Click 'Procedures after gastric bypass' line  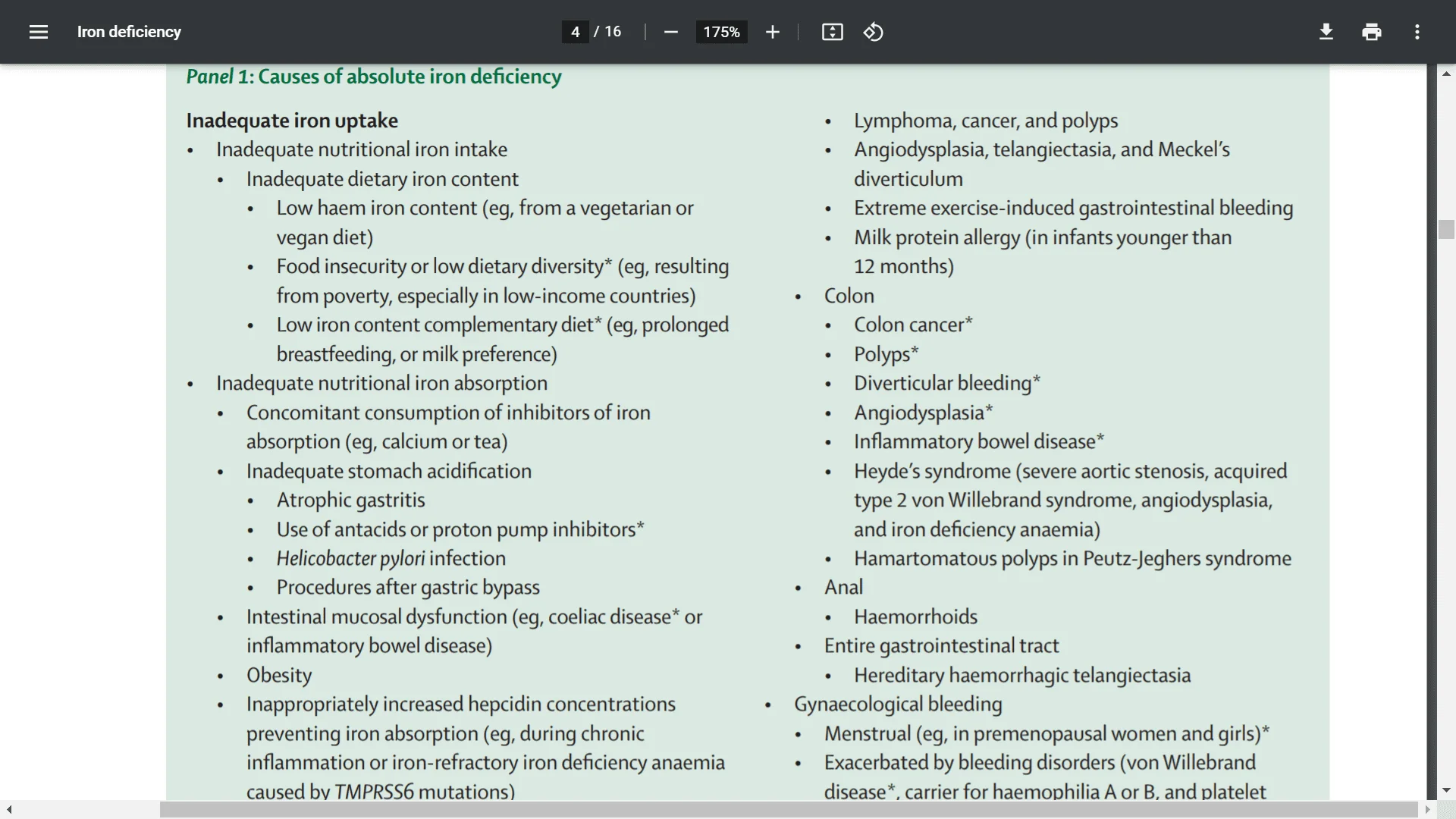408,587
